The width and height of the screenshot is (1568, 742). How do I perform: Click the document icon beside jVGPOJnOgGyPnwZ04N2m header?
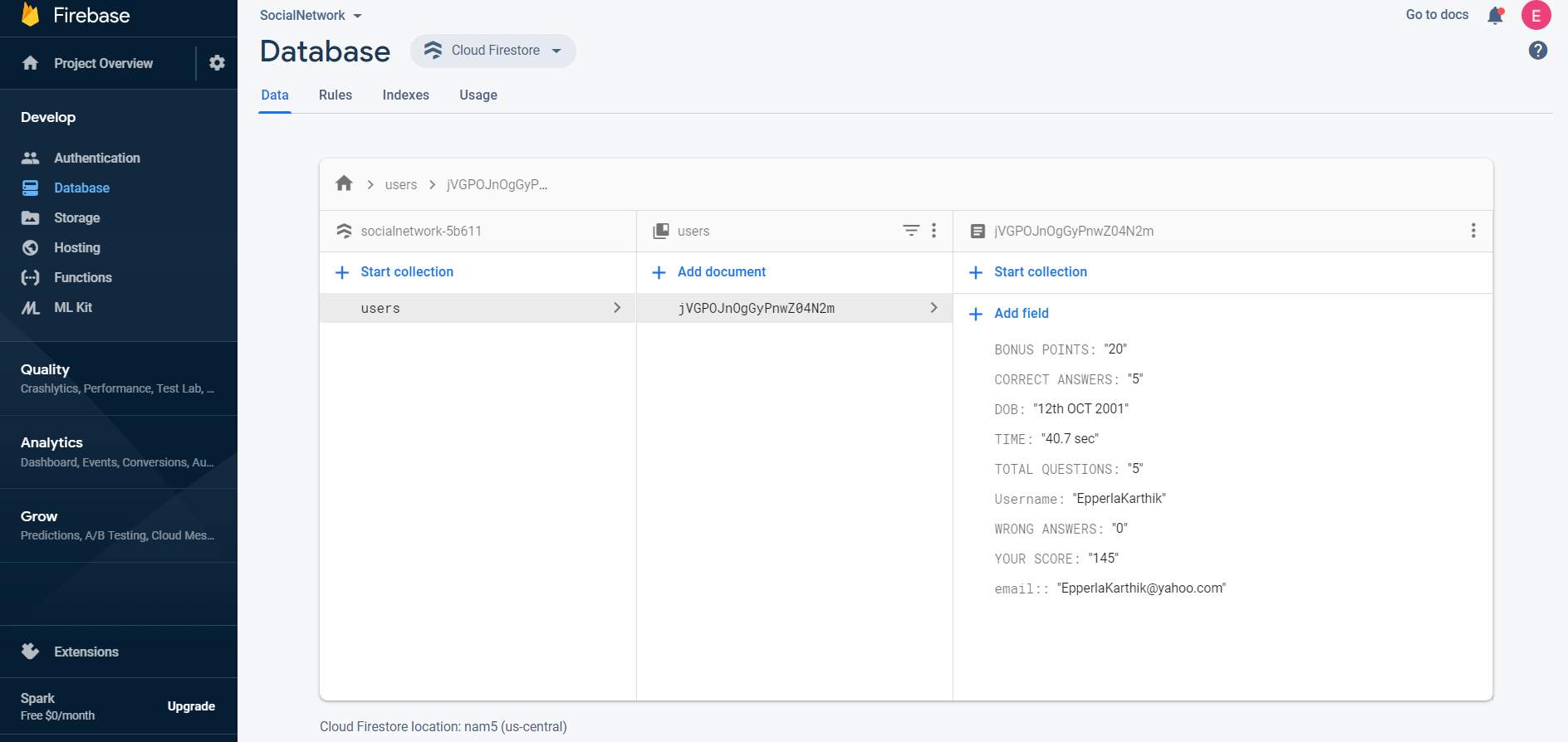point(978,231)
